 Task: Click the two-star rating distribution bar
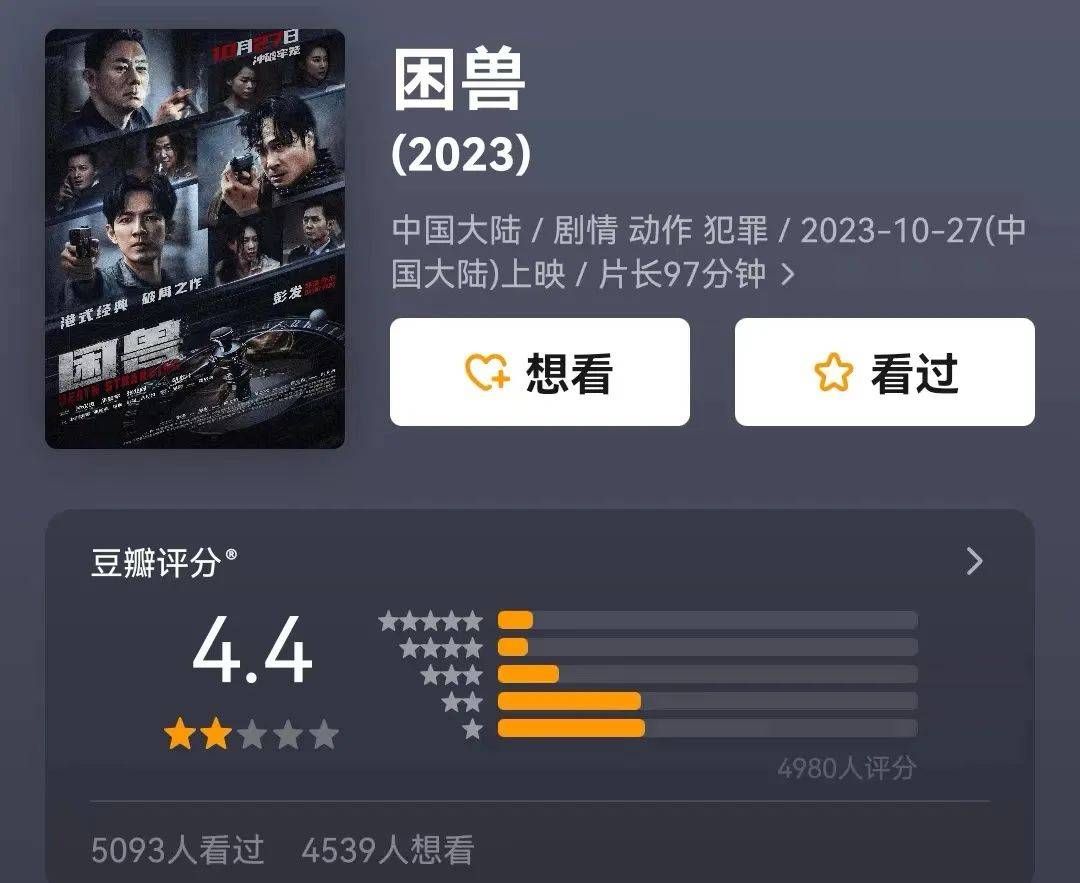pos(707,701)
